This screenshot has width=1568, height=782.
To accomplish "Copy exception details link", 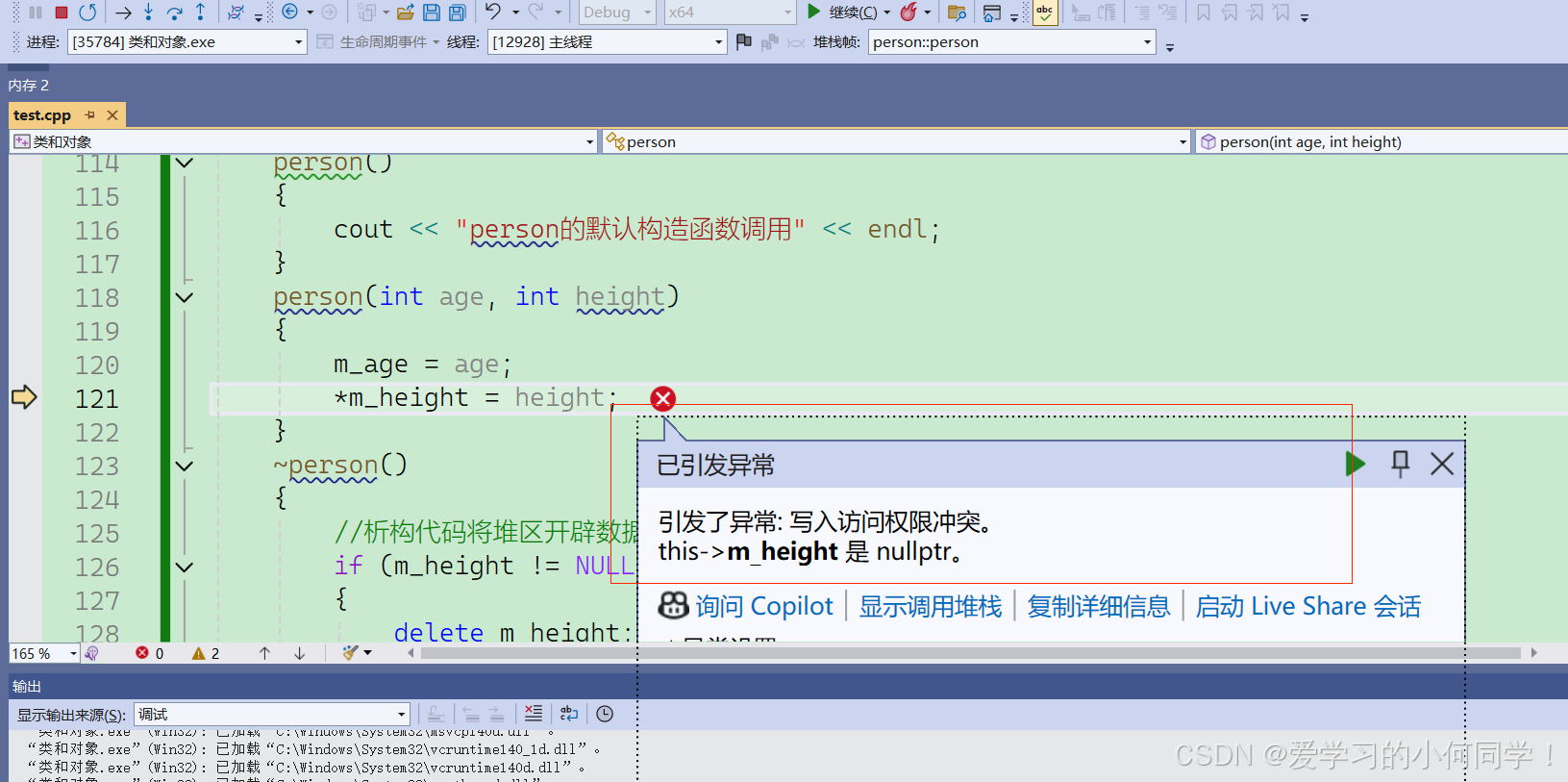I will pyautogui.click(x=1098, y=606).
